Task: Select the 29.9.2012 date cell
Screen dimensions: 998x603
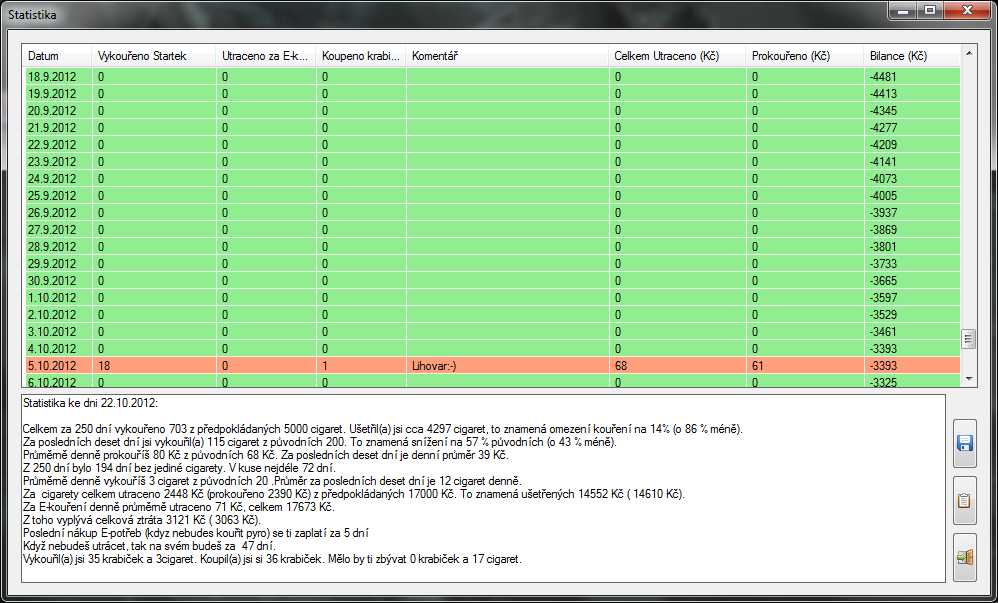Action: pos(59,264)
